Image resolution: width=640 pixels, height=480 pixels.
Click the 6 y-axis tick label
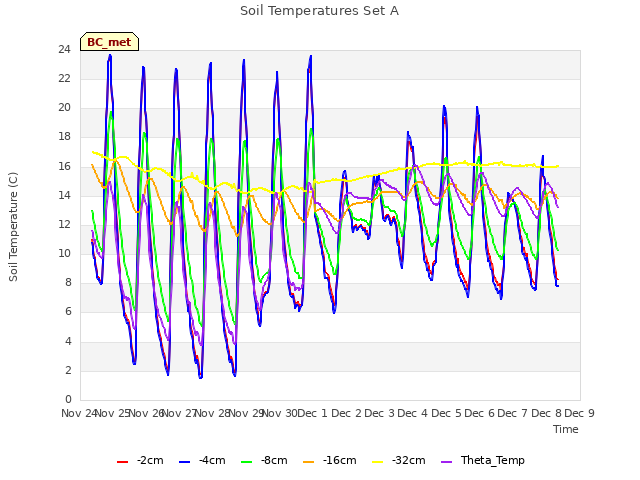[x=68, y=312]
